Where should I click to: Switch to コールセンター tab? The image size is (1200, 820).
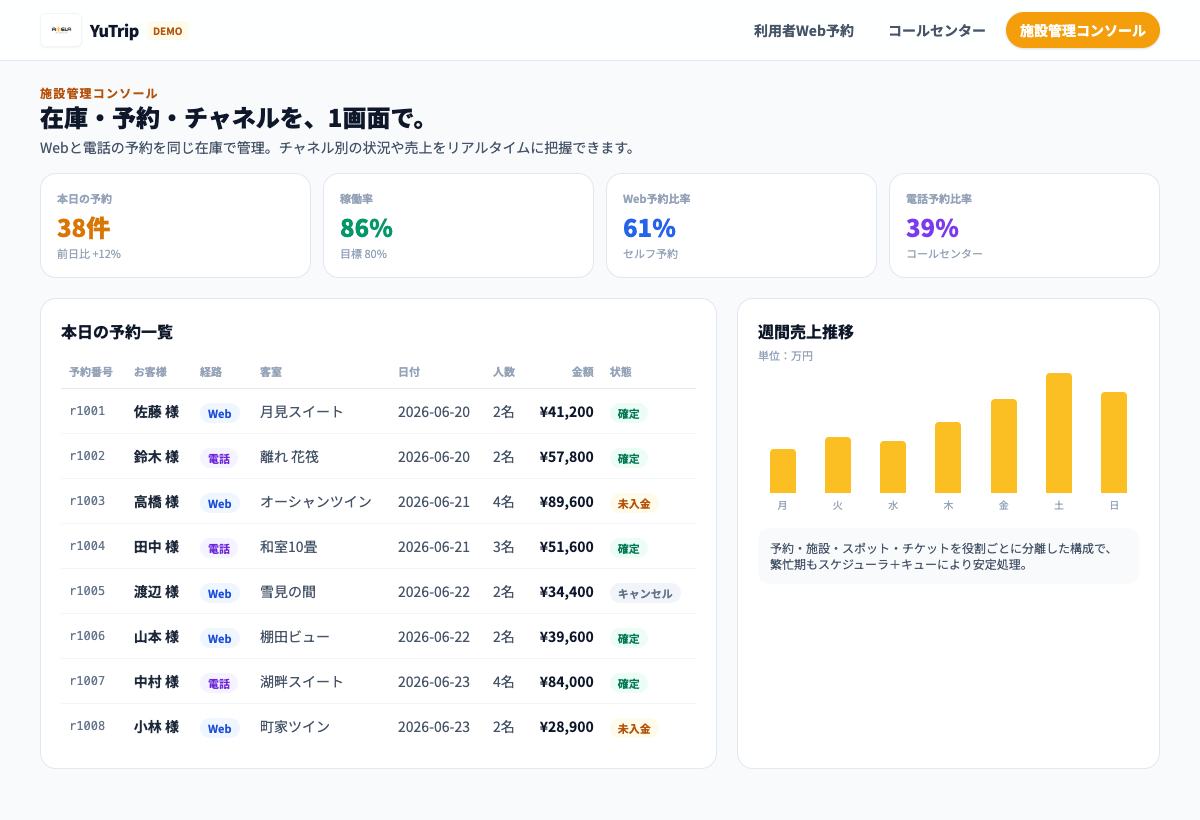click(937, 30)
